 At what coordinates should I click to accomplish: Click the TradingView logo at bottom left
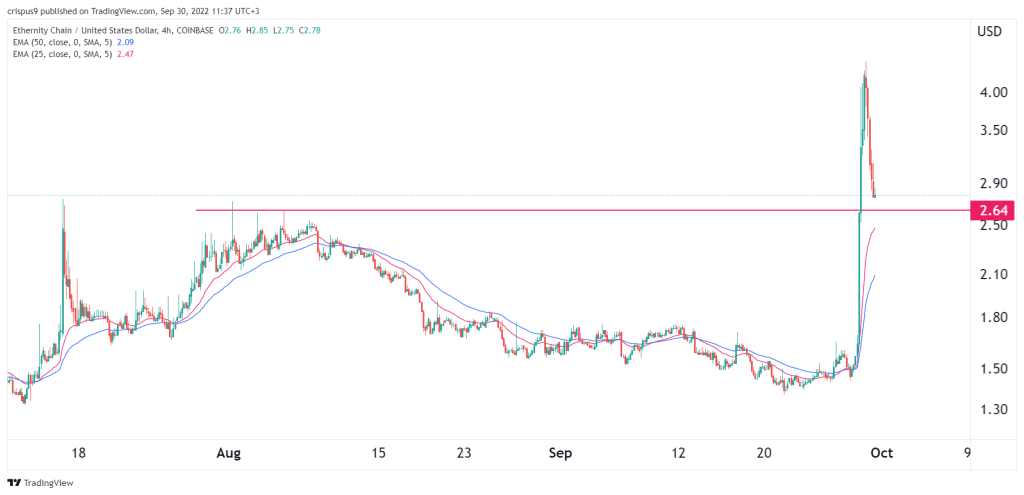tap(40, 483)
